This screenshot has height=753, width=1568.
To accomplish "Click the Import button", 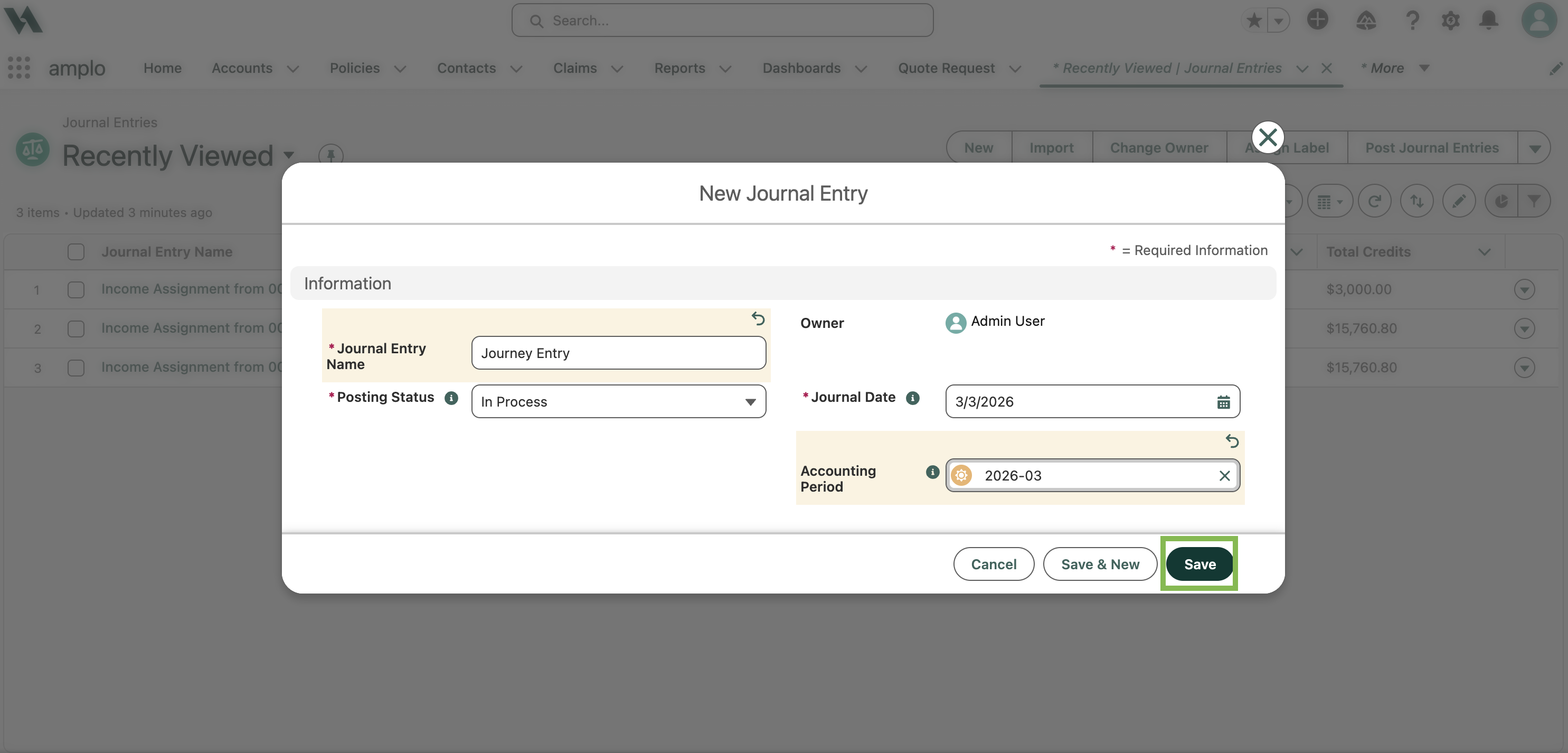I will point(1051,148).
